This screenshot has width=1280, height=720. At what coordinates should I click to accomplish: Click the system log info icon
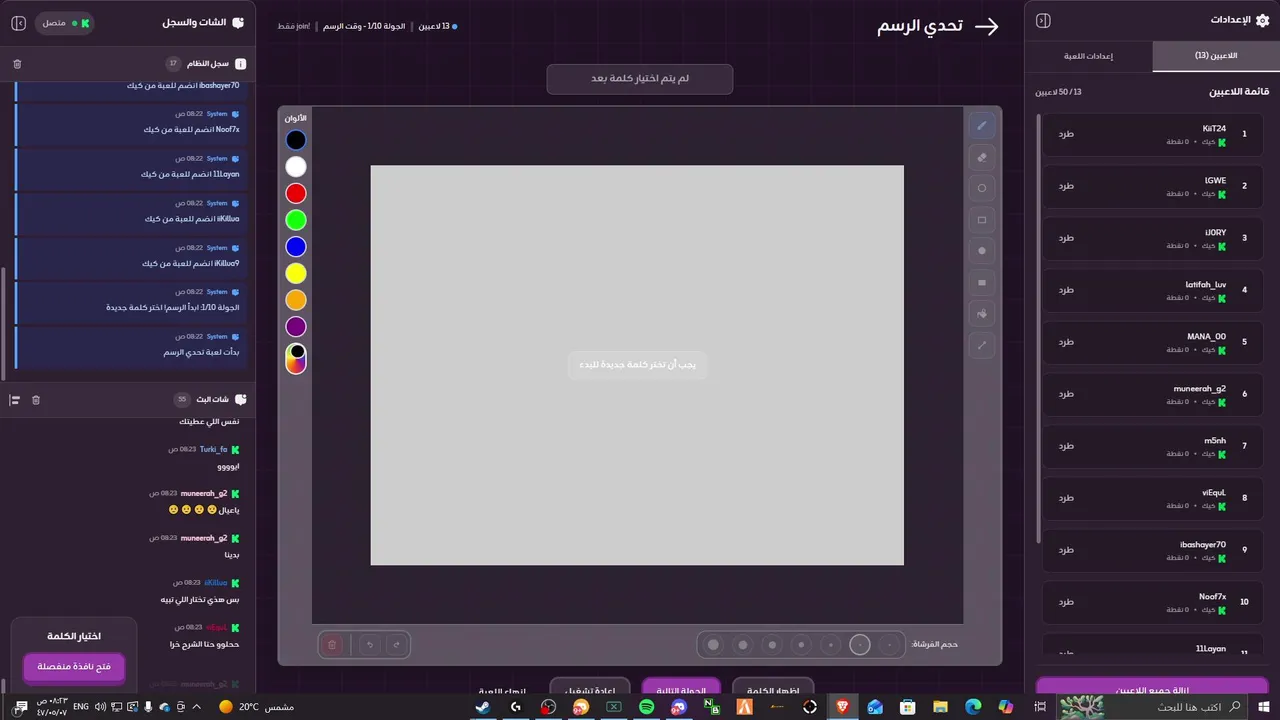[240, 63]
